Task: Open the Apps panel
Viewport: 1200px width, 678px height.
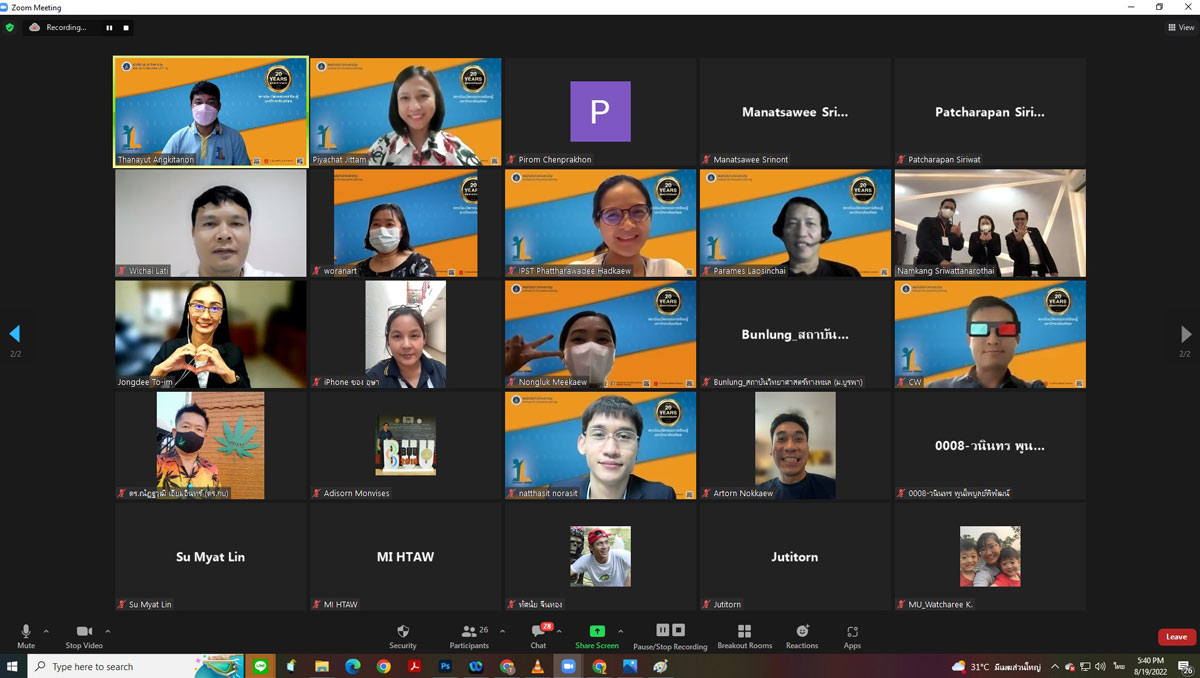Action: [x=852, y=636]
